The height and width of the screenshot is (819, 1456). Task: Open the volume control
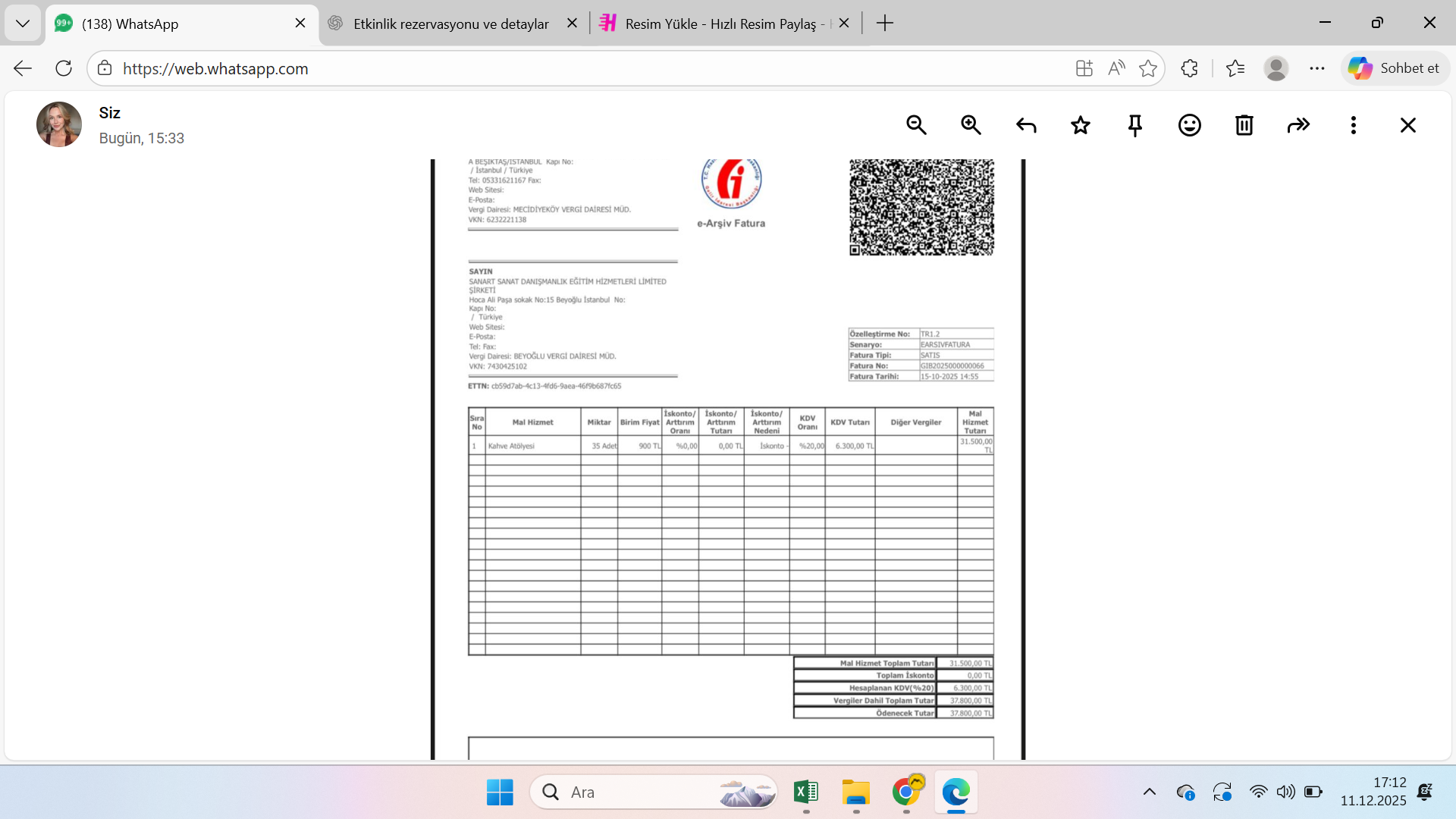click(1286, 792)
